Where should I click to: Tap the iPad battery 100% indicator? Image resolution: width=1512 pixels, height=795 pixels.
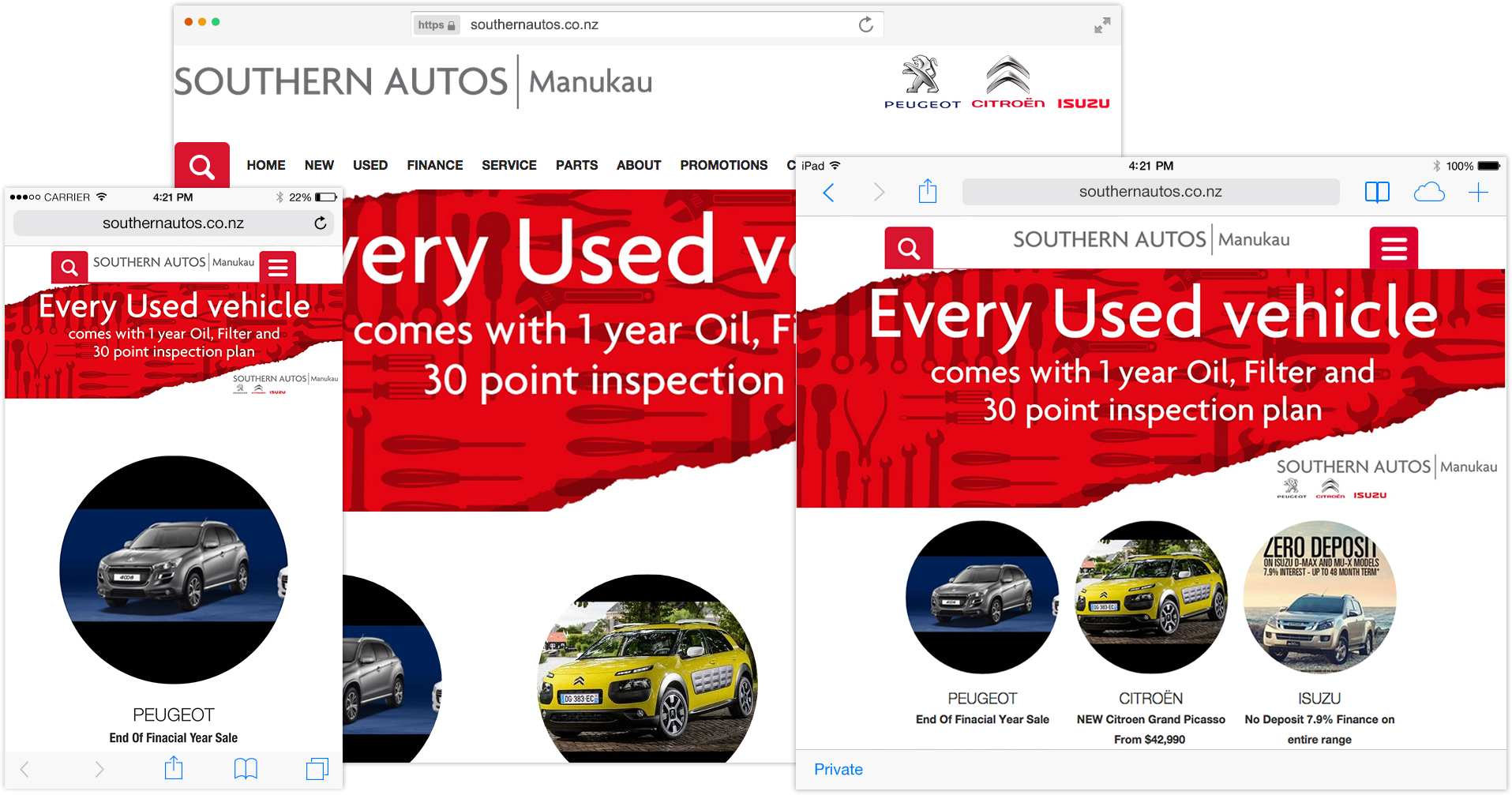1473,166
